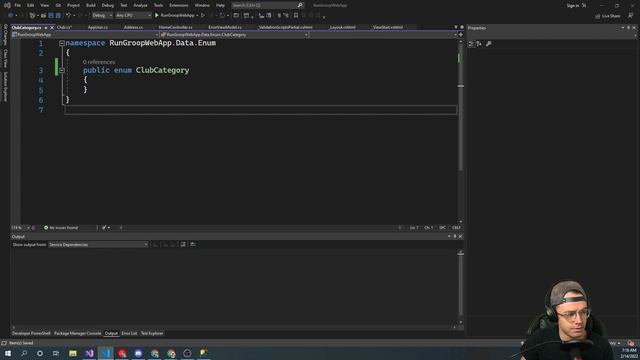The width and height of the screenshot is (640, 360).
Task: Click the Alphabetical sort icon in Properties
Action: [x=479, y=44]
